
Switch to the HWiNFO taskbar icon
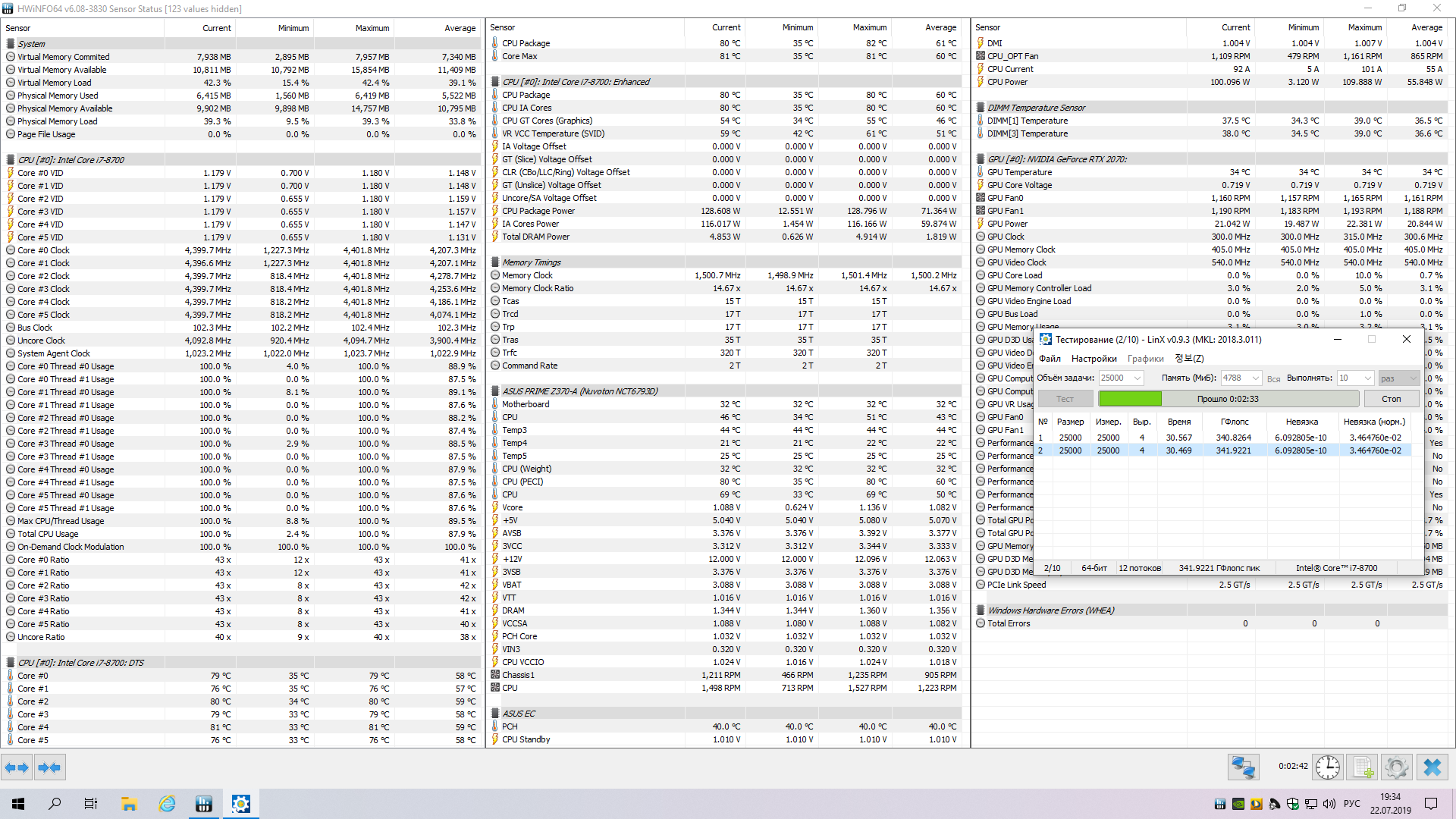point(204,804)
